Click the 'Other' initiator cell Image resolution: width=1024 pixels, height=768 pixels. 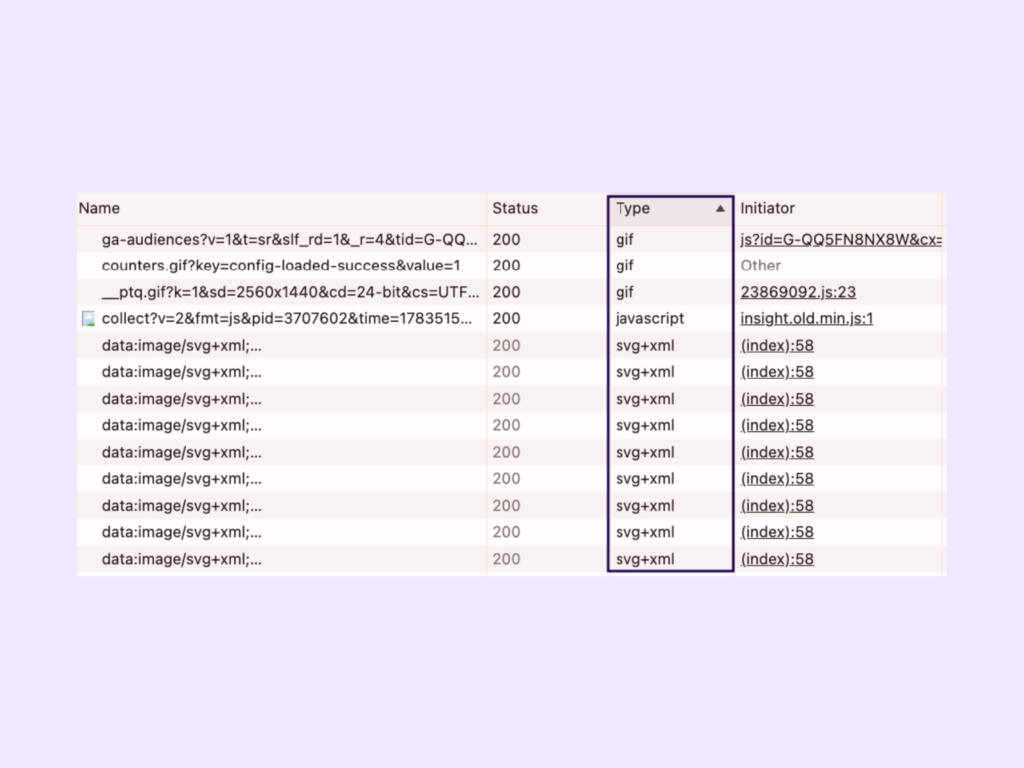point(760,266)
